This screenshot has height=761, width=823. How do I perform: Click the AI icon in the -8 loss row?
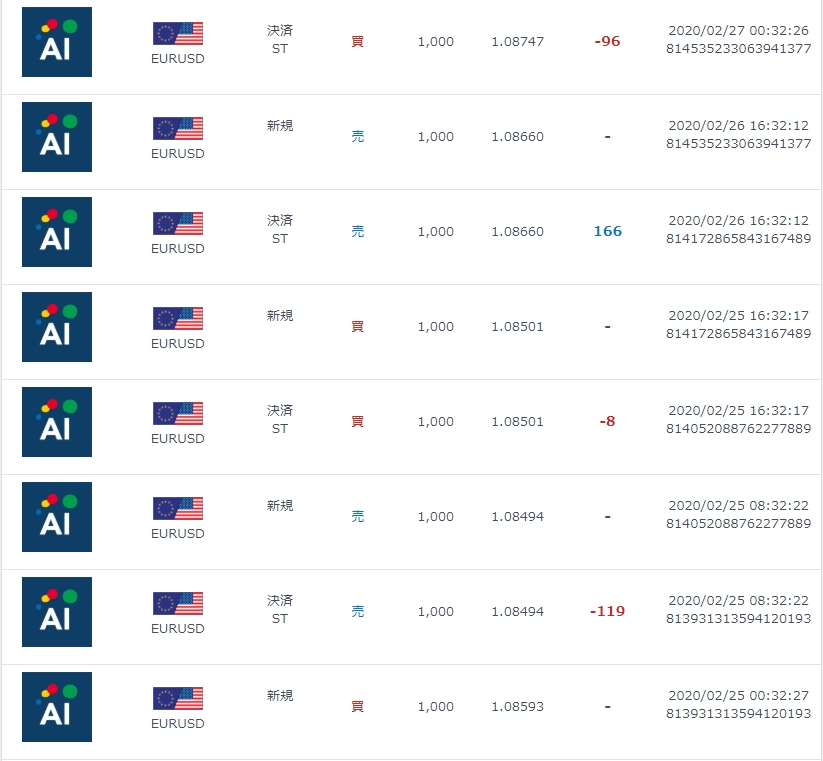coord(57,422)
